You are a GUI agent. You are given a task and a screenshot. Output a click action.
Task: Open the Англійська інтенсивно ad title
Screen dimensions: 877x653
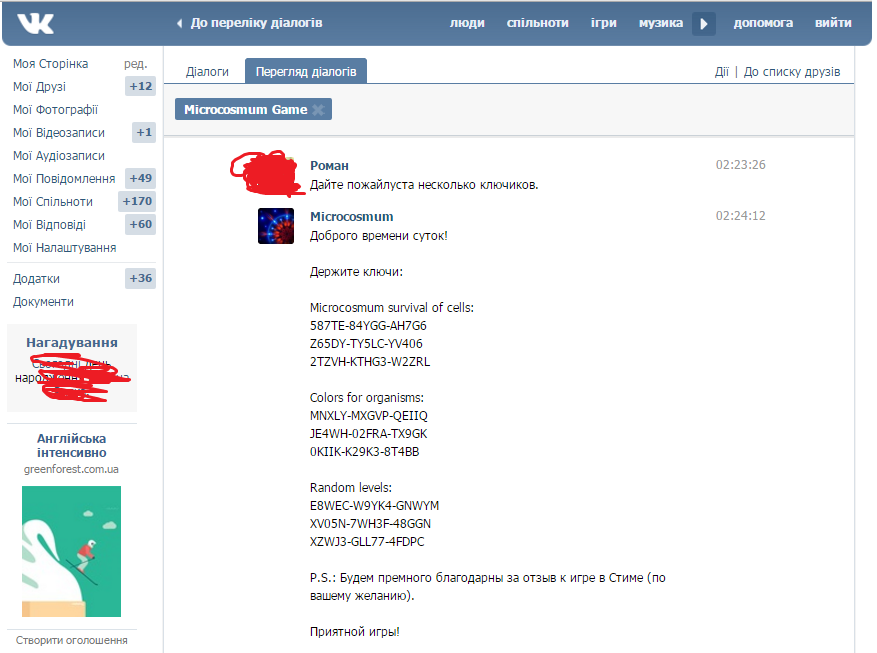(72, 446)
